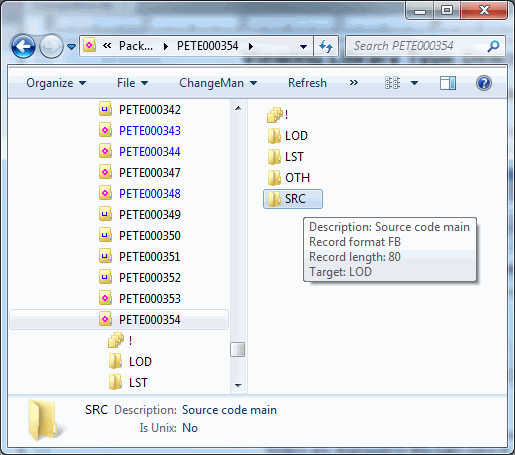The height and width of the screenshot is (455, 515).
Task: Open the Organize dropdown menu
Action: [x=56, y=83]
